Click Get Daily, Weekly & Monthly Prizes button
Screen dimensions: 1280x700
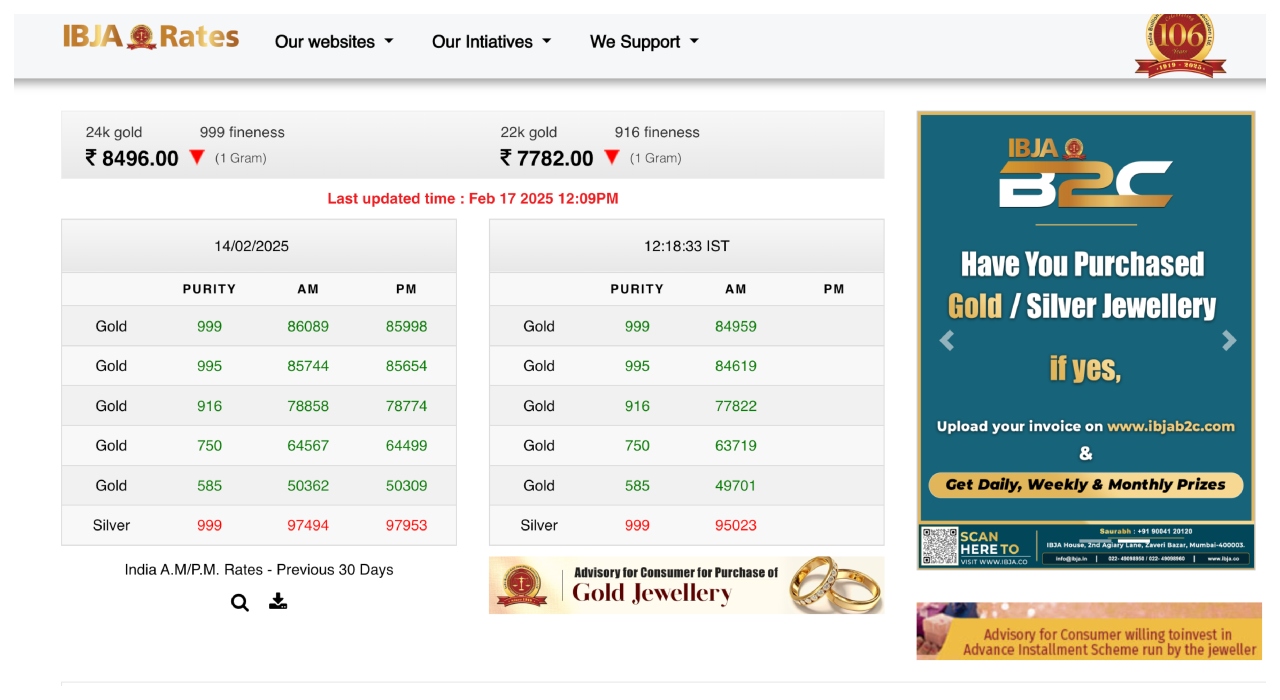(1085, 485)
